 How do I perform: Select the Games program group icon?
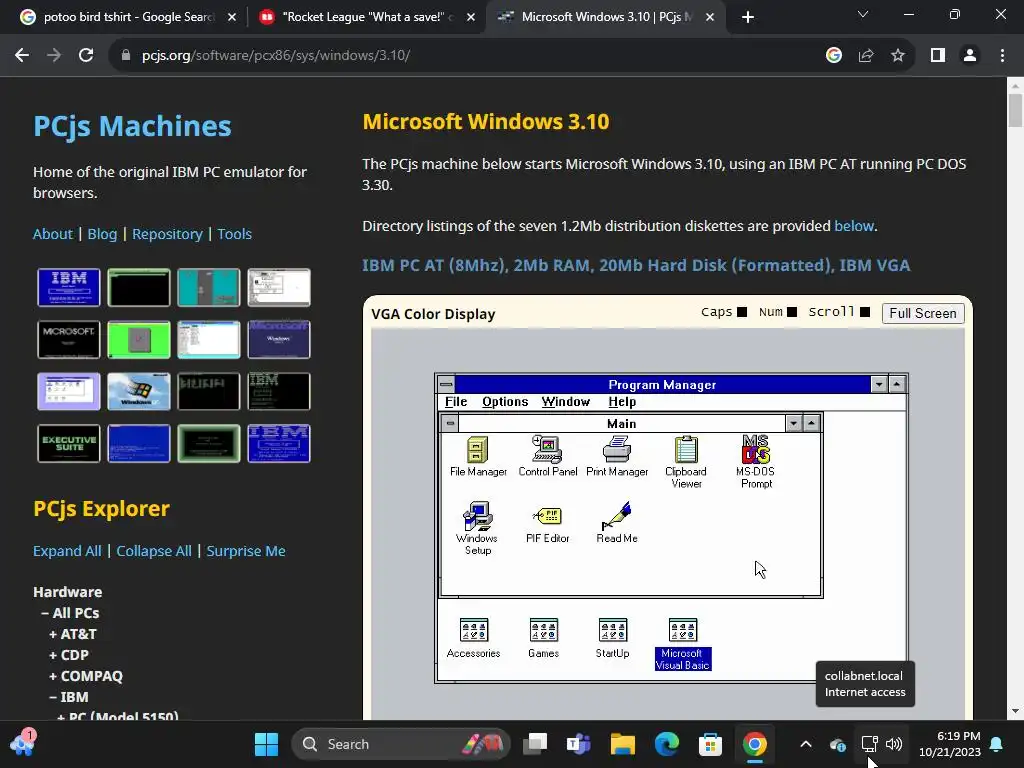[543, 638]
